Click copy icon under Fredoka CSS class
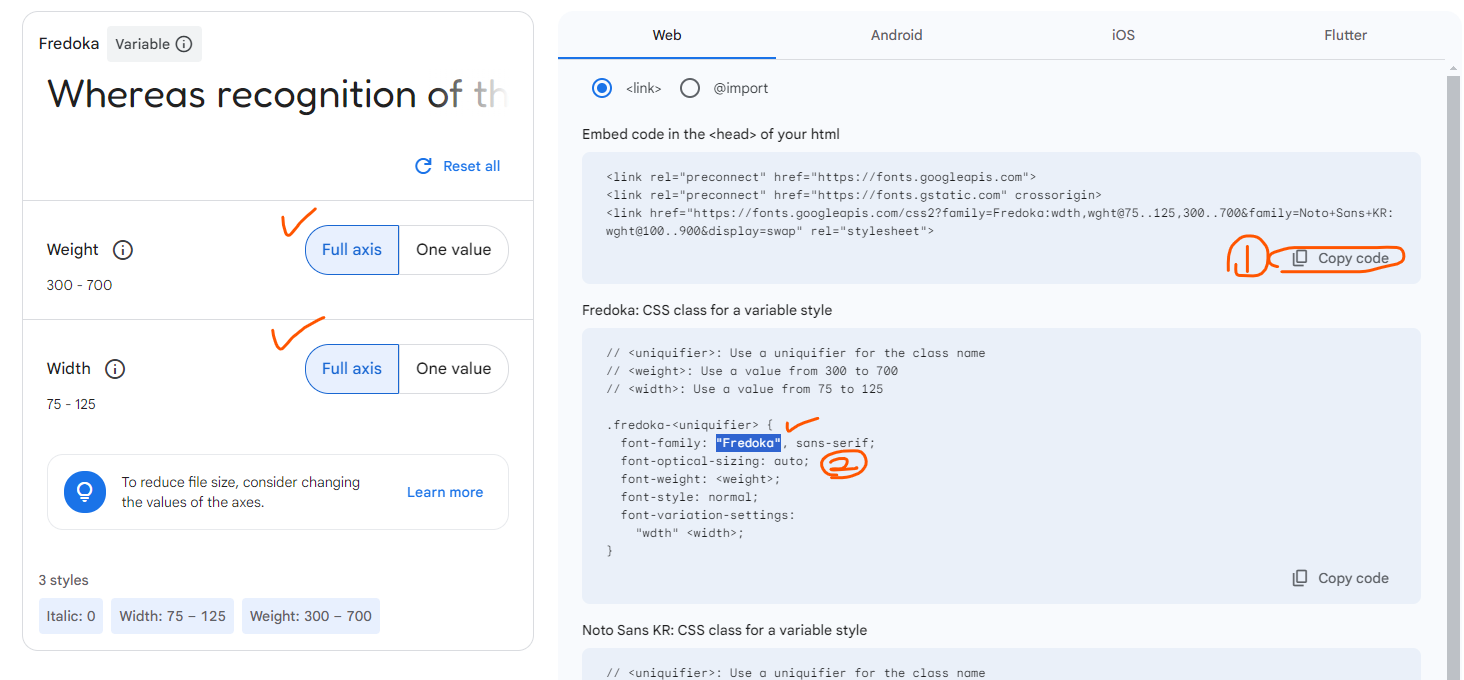1464x680 pixels. coord(1300,578)
